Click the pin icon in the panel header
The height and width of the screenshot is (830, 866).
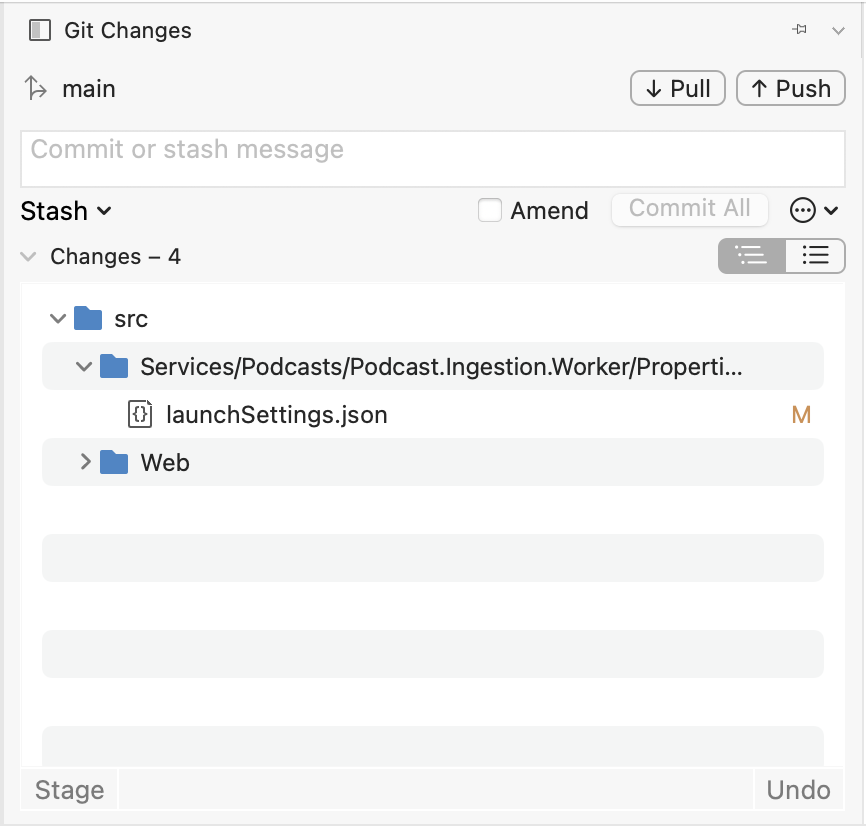799,30
